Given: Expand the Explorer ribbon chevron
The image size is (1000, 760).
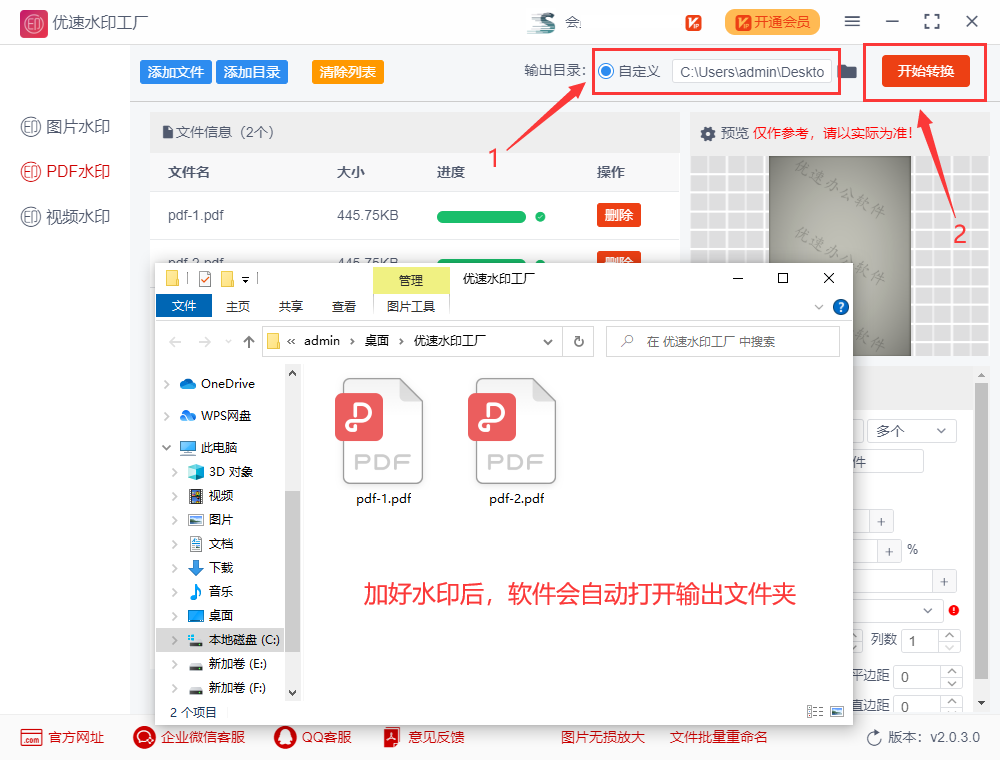Looking at the screenshot, I should [x=819, y=307].
